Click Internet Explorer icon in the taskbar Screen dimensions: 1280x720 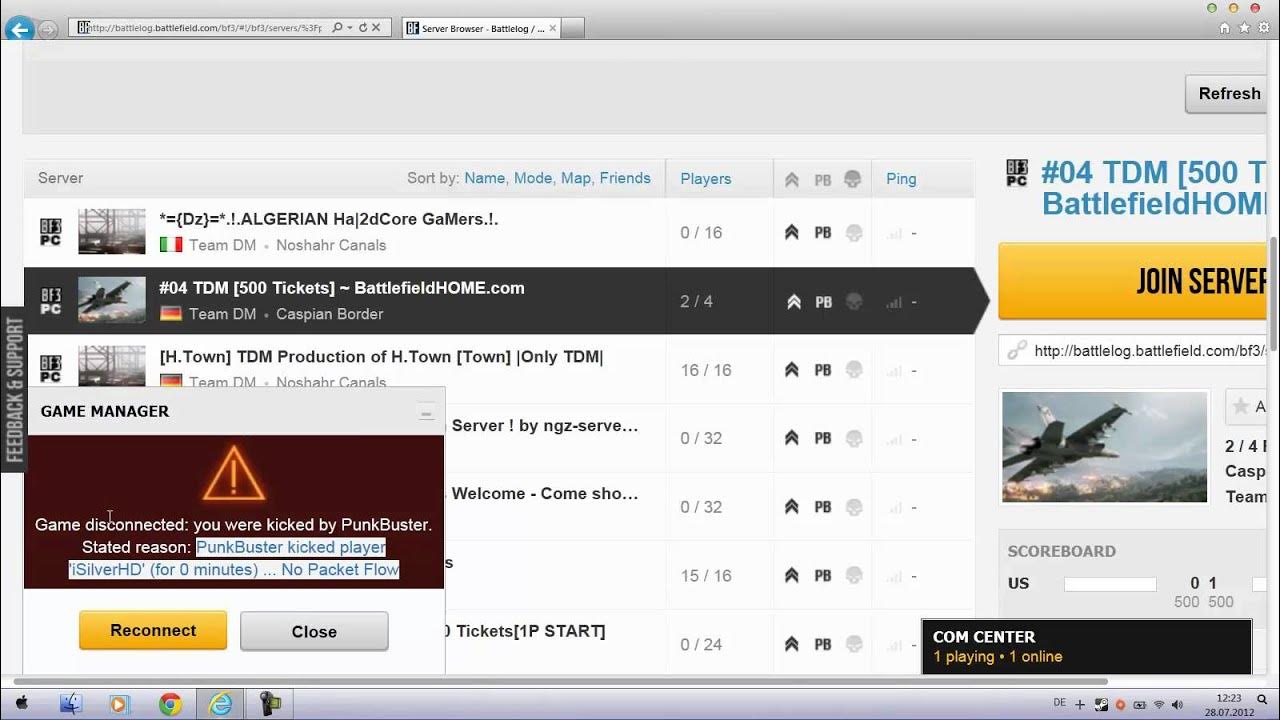[220, 704]
